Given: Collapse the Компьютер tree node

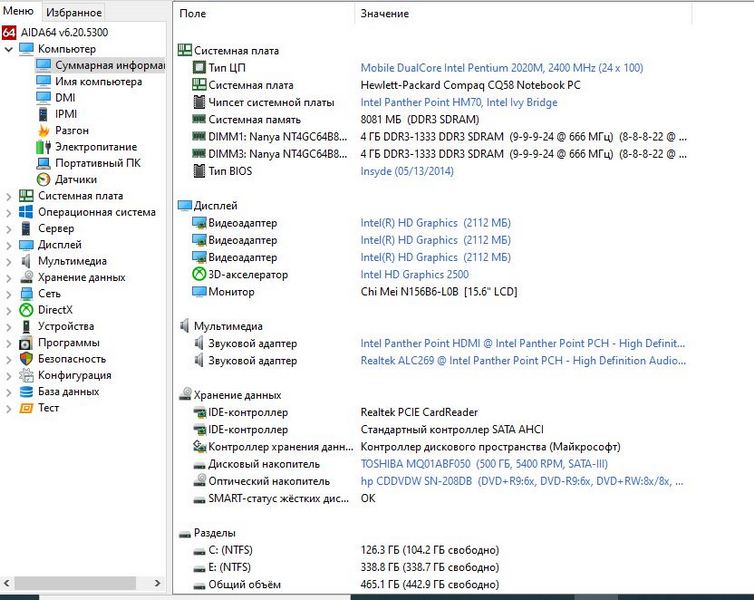Looking at the screenshot, I should [x=10, y=49].
